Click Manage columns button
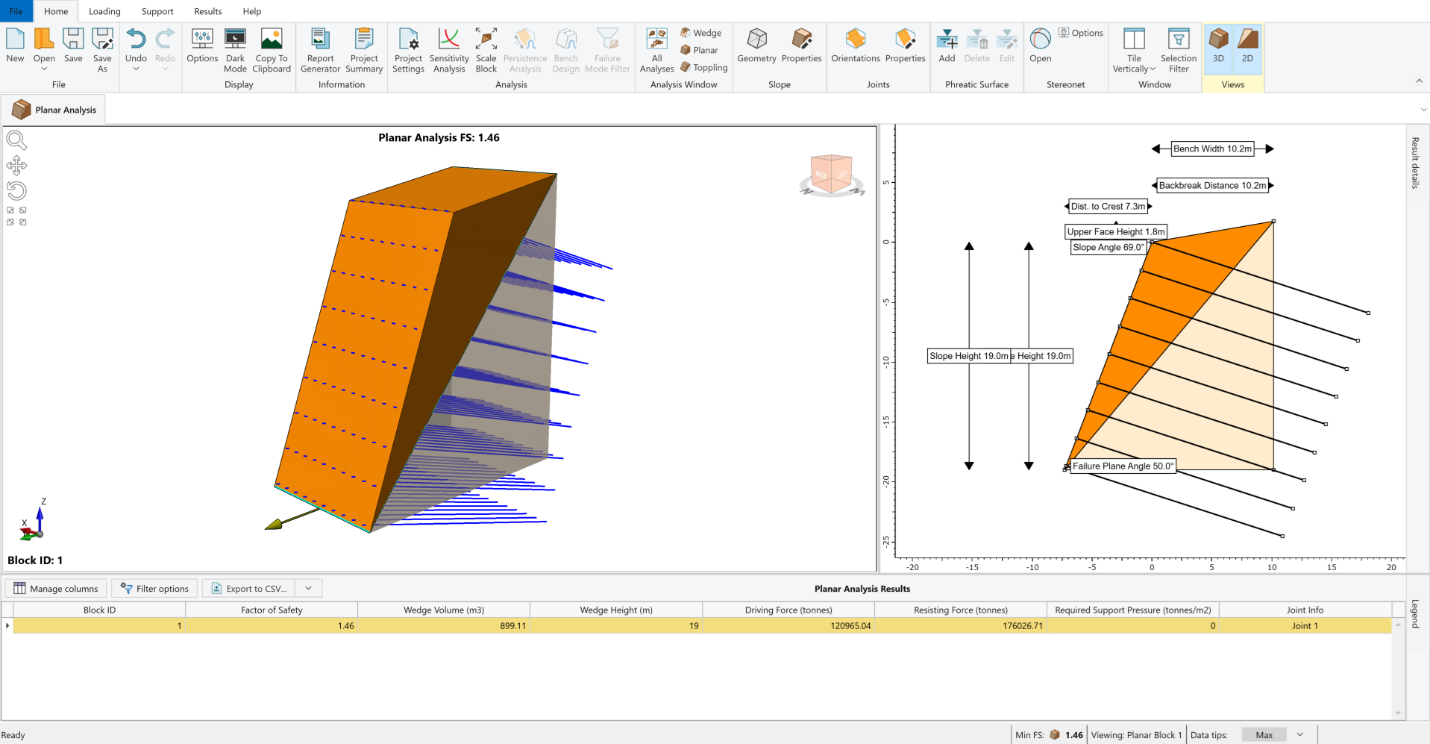Viewport: 1430px width, 744px height. coord(56,589)
